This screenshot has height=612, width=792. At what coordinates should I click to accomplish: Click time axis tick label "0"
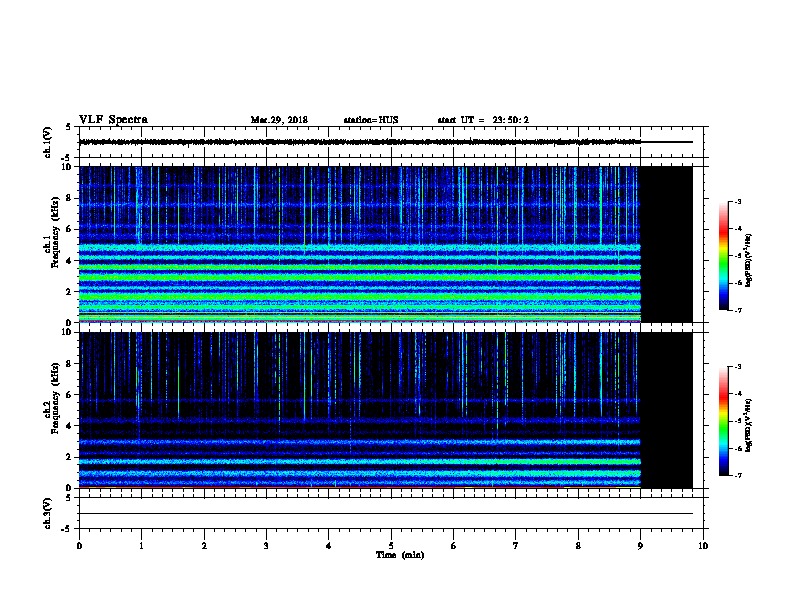point(79,546)
